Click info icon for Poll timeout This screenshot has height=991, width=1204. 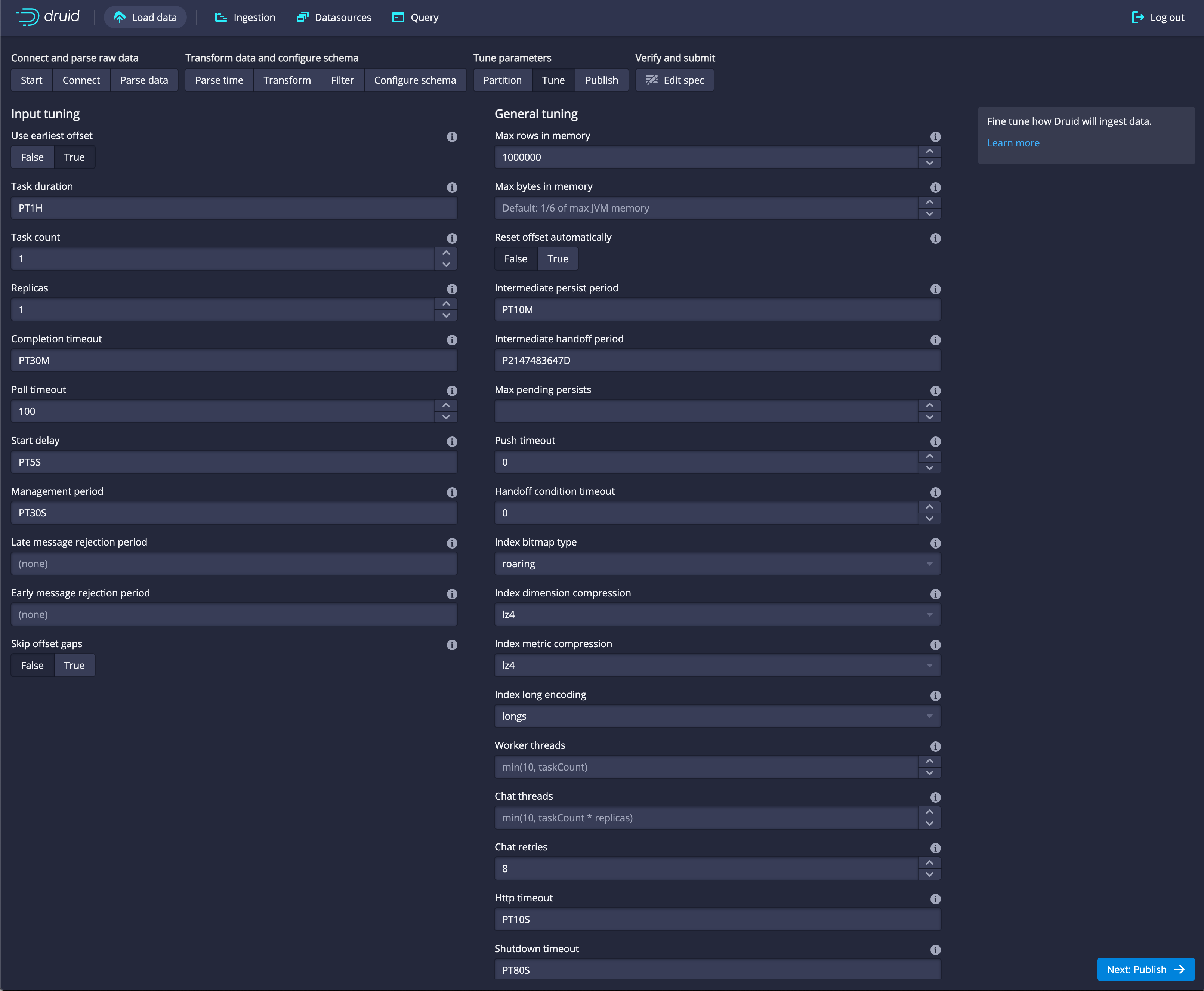pos(451,390)
